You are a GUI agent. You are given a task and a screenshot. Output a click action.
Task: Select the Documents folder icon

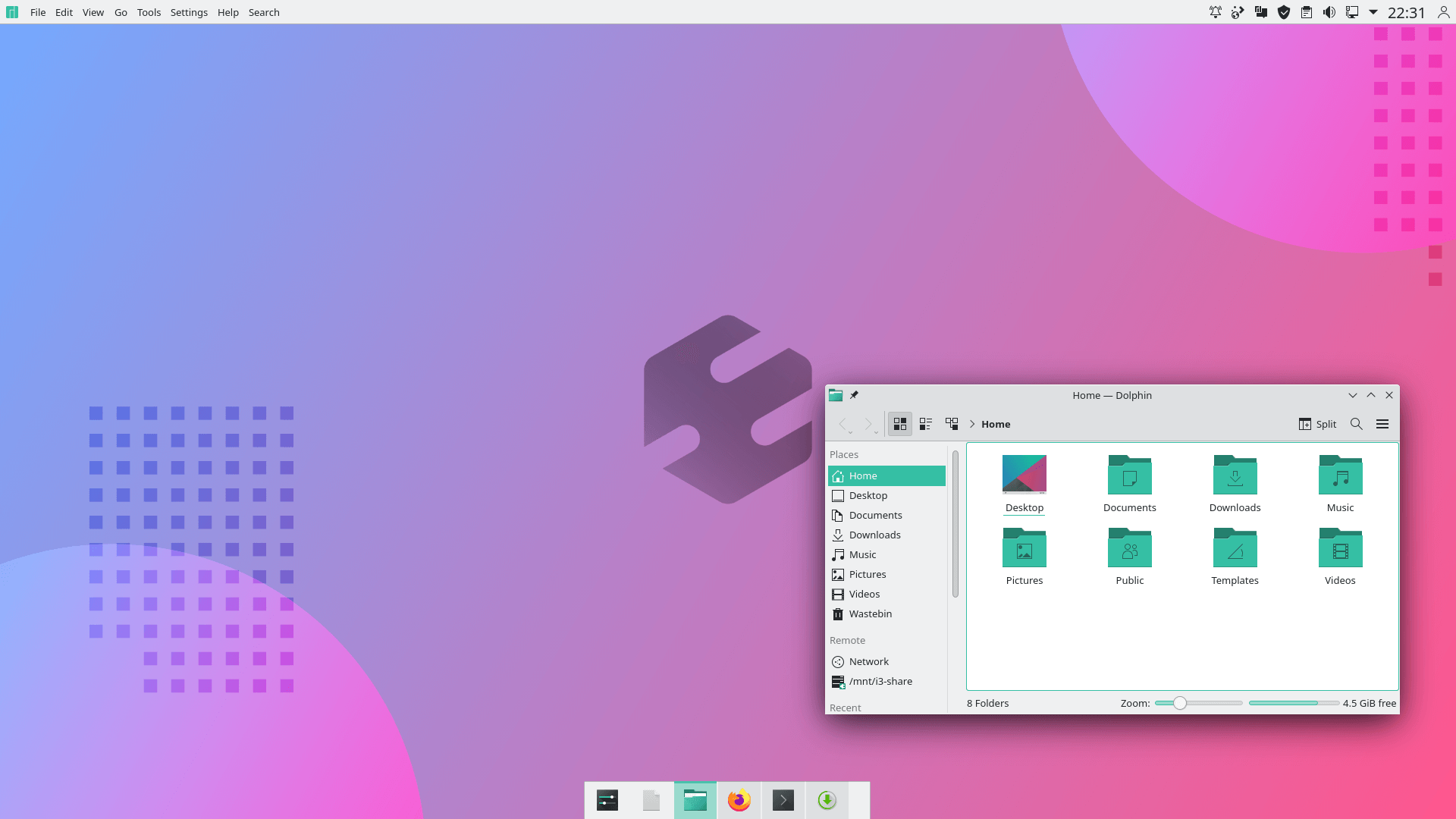(x=1130, y=475)
